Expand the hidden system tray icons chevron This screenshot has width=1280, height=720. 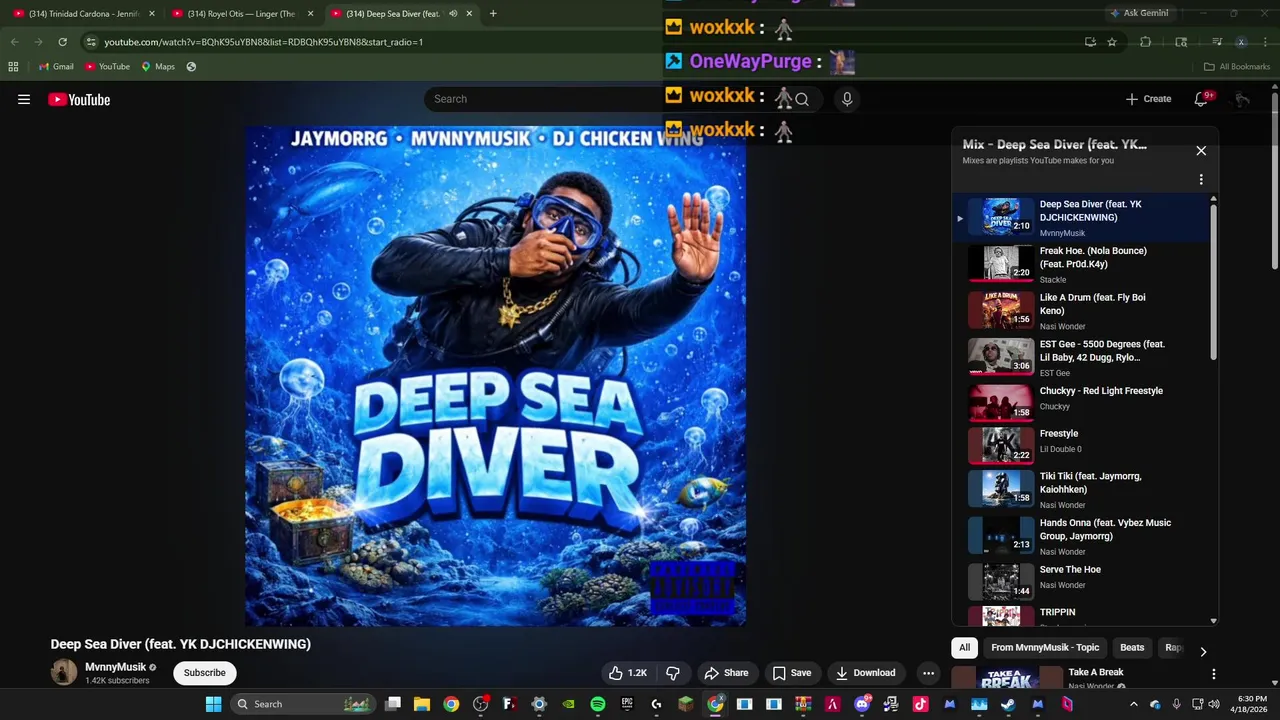coord(1134,704)
